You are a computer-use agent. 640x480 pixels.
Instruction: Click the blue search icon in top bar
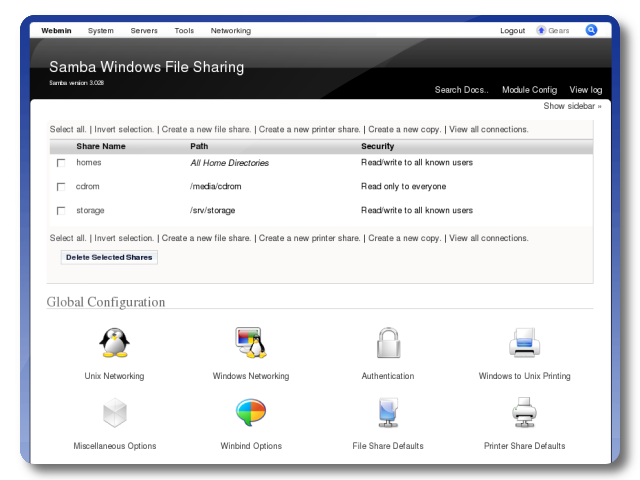pyautogui.click(x=591, y=30)
